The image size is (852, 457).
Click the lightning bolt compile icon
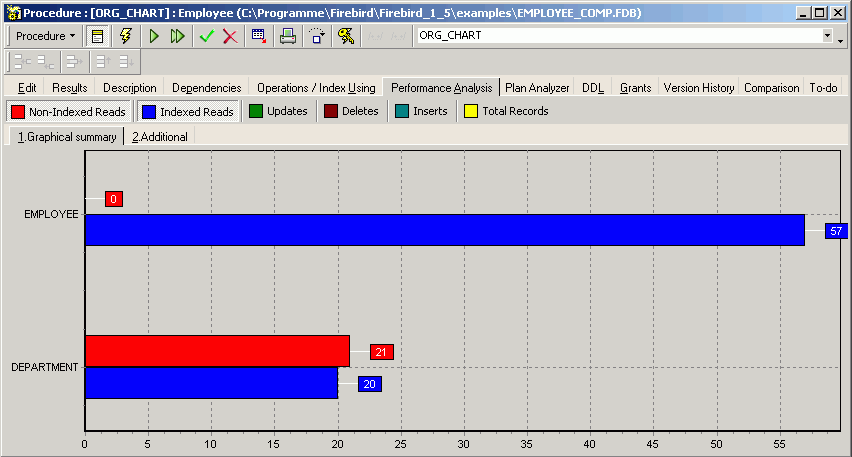126,36
